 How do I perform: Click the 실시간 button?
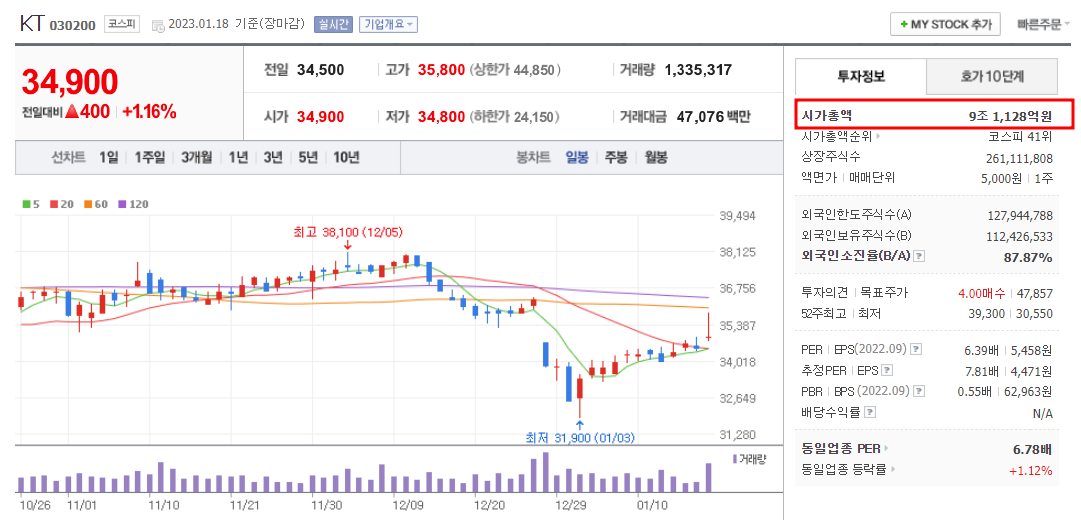point(334,25)
